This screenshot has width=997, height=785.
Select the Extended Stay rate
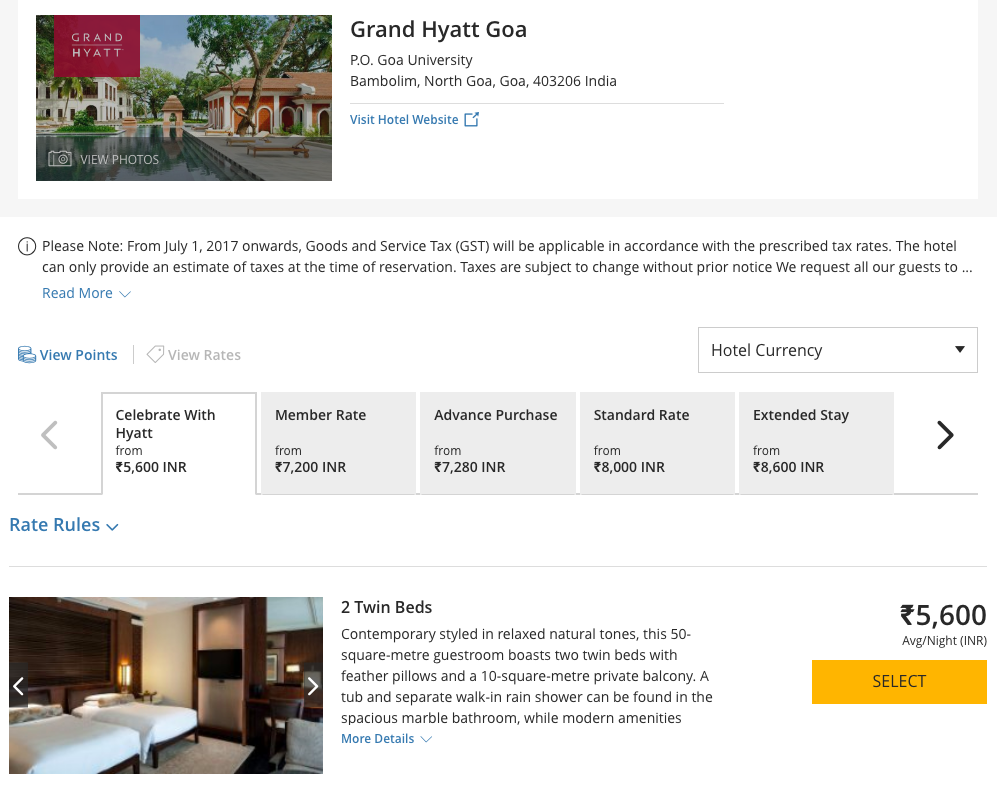pyautogui.click(x=815, y=440)
